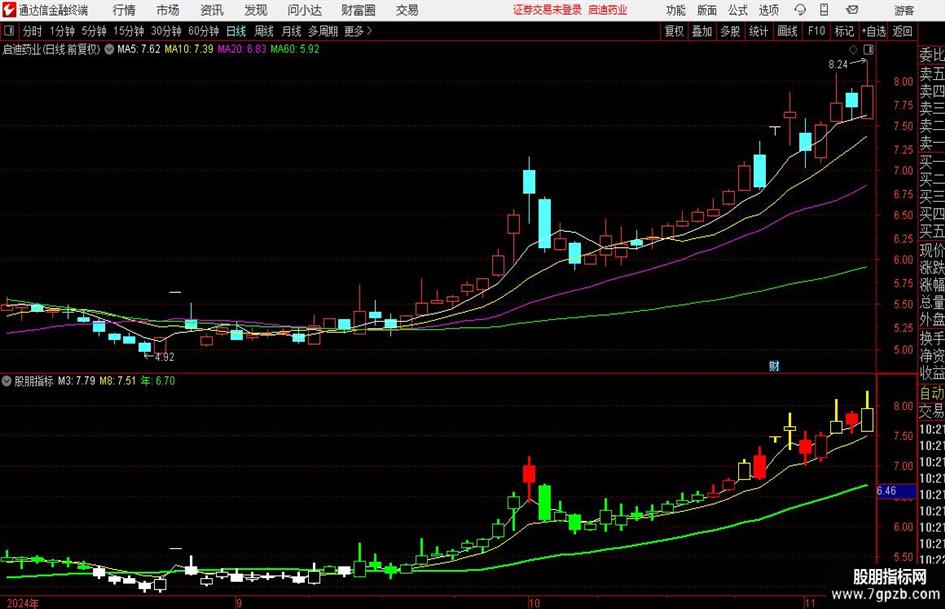Open the mail messages icon
Image resolution: width=945 pixels, height=609 pixels.
pos(852,10)
